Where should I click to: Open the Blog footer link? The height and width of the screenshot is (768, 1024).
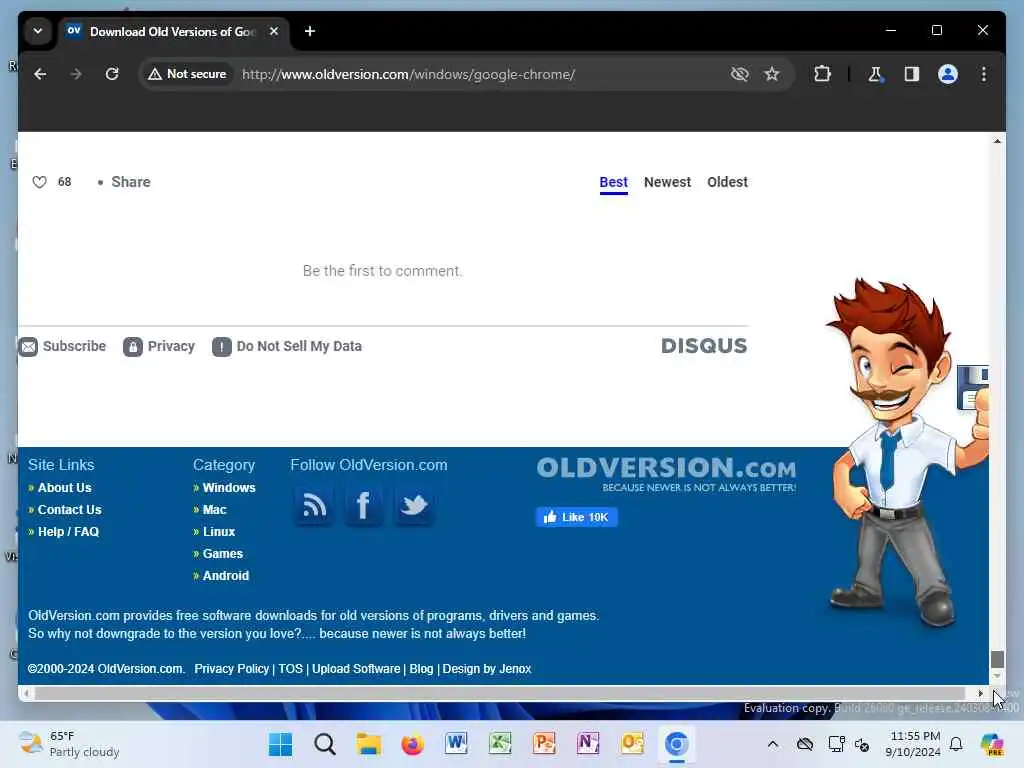coord(421,669)
